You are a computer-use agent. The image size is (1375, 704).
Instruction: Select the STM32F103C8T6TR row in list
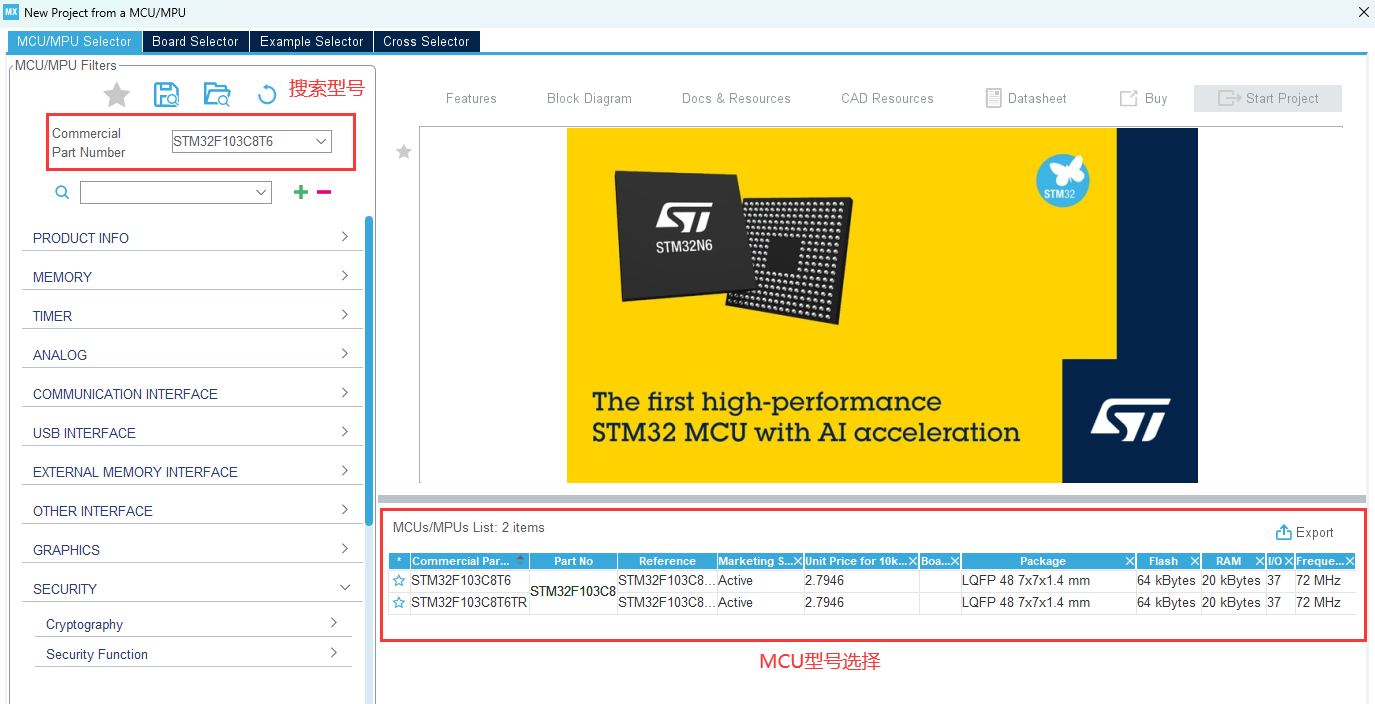tap(468, 603)
